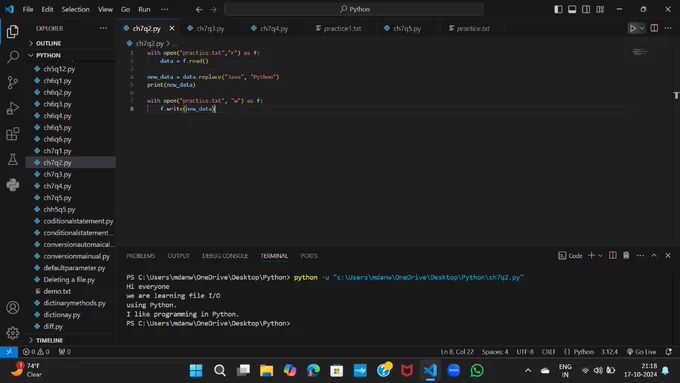Change encoding via UTF-8 status
The height and width of the screenshot is (383, 680).
point(525,352)
